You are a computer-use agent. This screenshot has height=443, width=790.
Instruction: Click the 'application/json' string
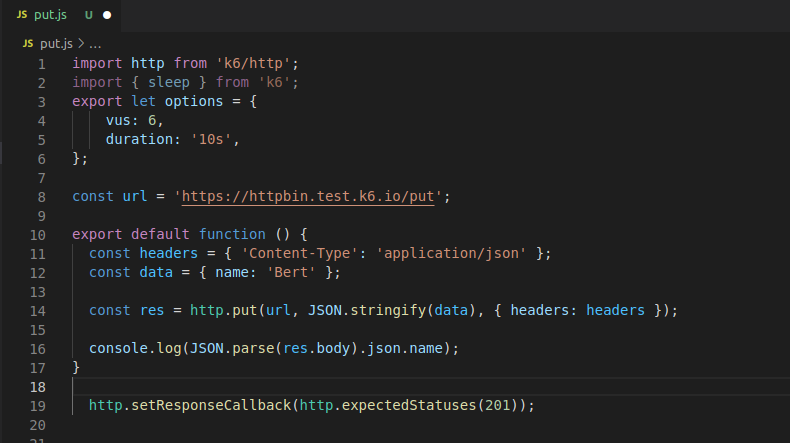pos(451,253)
